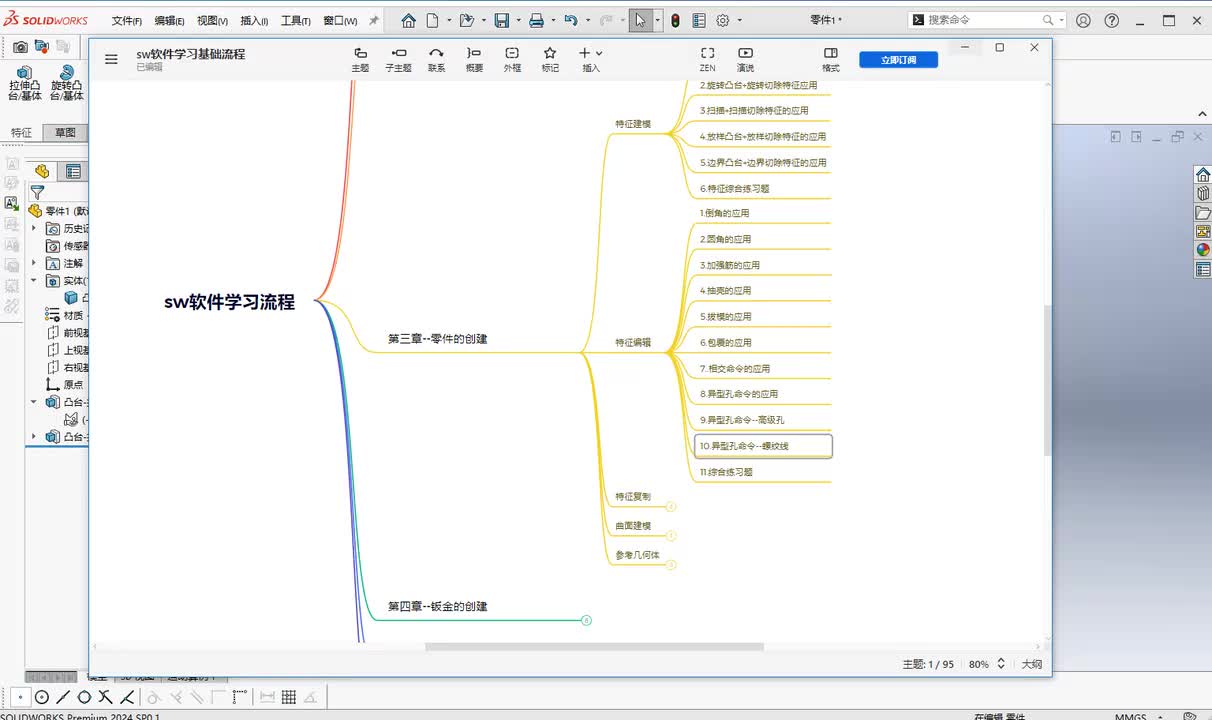Open the 格式 format panel
Screen dimensions: 1212x720
pyautogui.click(x=830, y=59)
